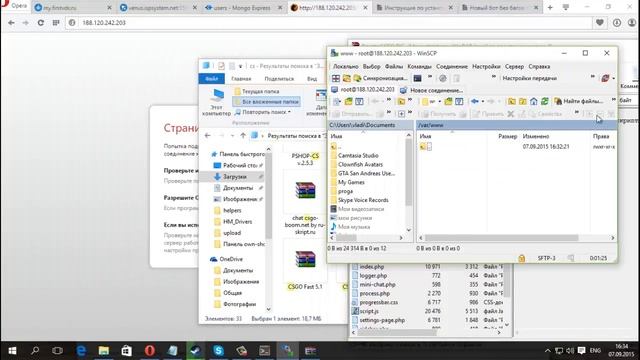Click the Opera address bar
Viewport: 640px width, 360px height.
329,23
